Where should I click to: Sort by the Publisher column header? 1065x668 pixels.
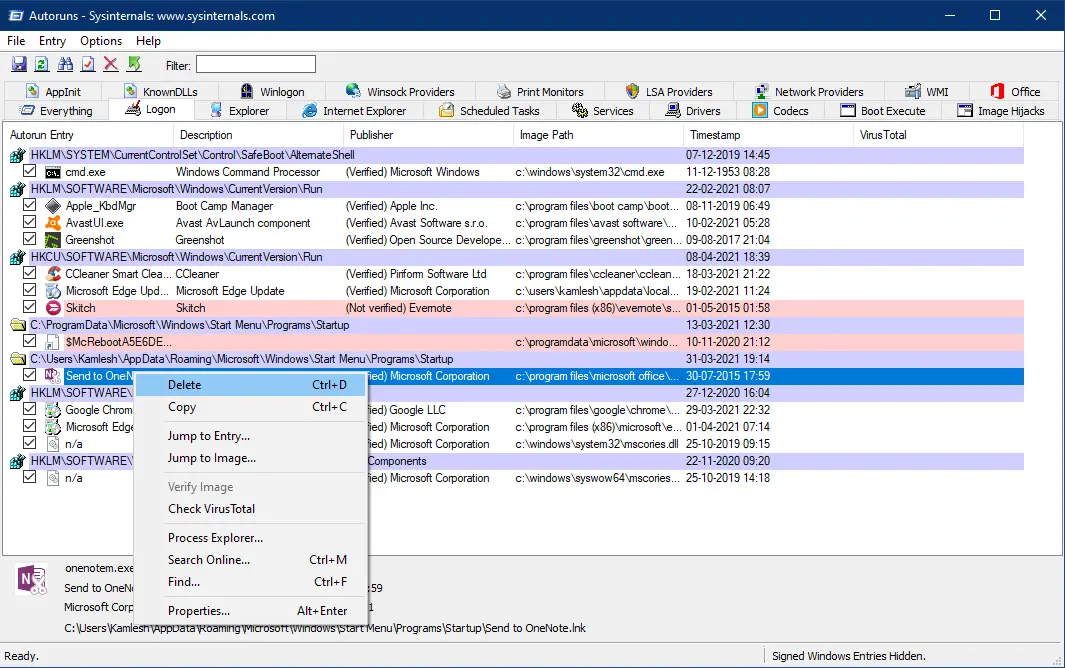[428, 135]
